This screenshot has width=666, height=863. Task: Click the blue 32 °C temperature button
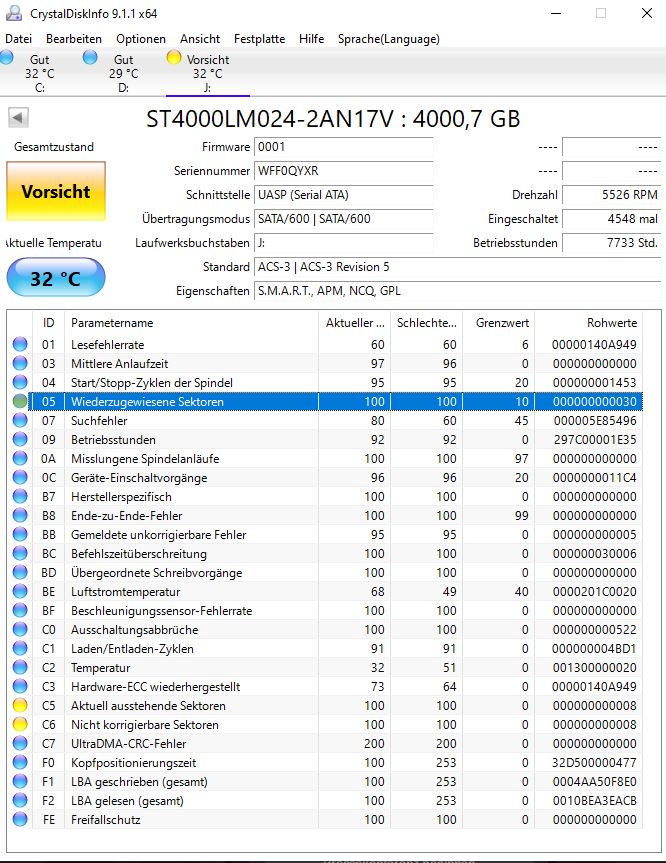(56, 278)
